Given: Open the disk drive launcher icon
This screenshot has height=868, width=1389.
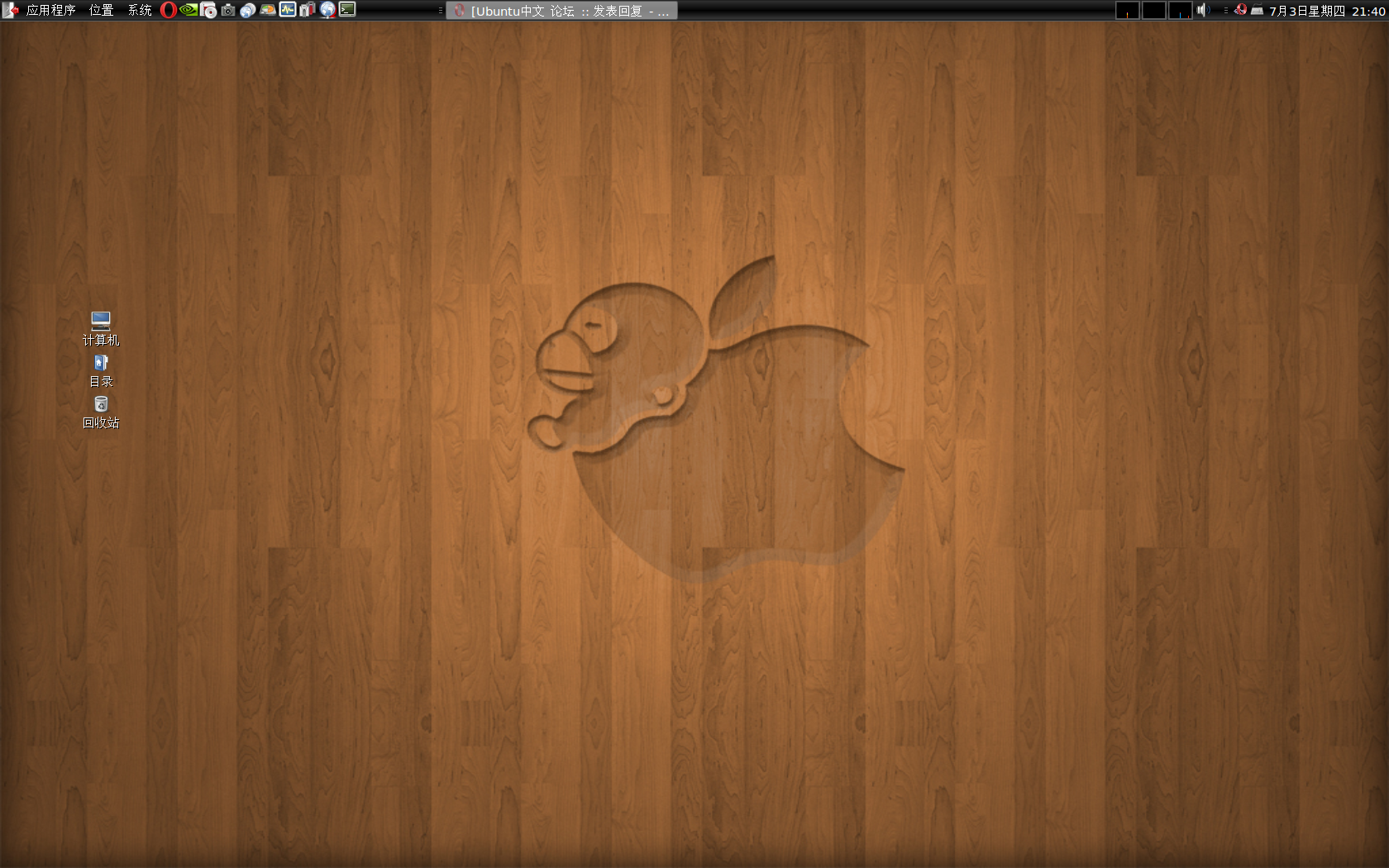Looking at the screenshot, I should (x=268, y=10).
